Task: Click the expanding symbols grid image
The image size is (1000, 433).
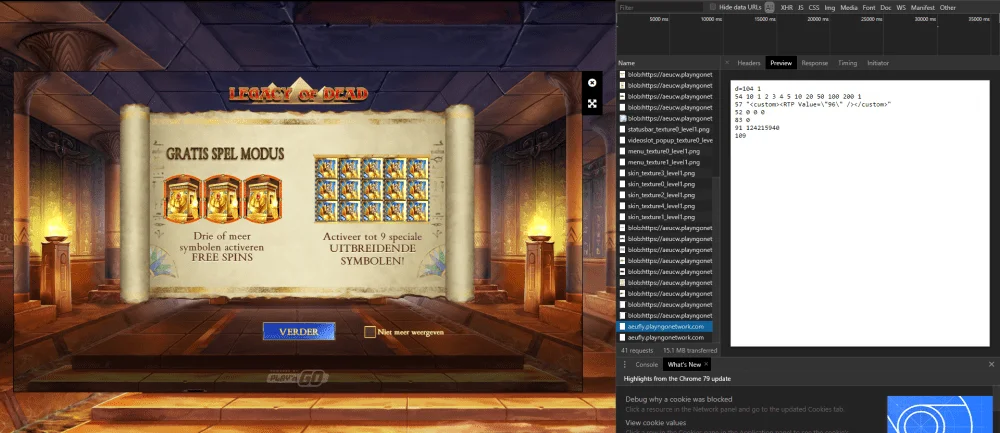Action: [371, 189]
